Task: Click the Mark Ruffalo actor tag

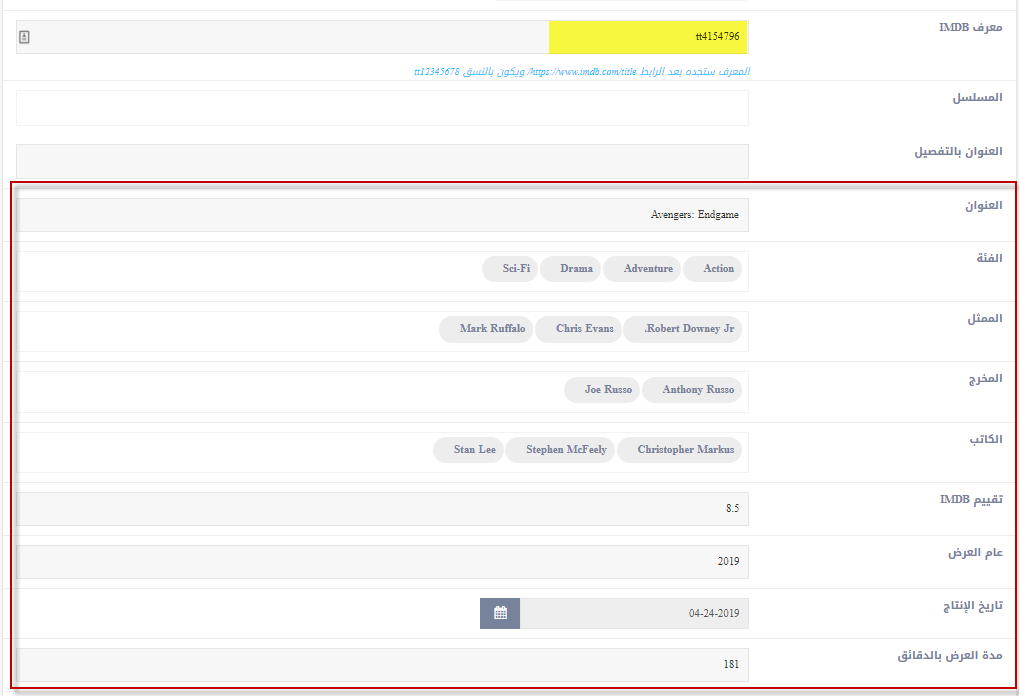Action: pos(486,329)
